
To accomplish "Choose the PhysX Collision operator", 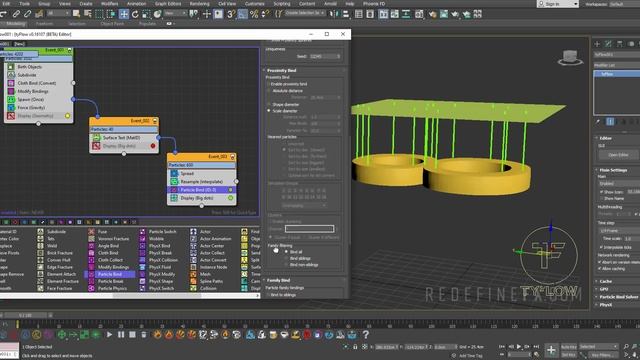I will pyautogui.click(x=159, y=260).
